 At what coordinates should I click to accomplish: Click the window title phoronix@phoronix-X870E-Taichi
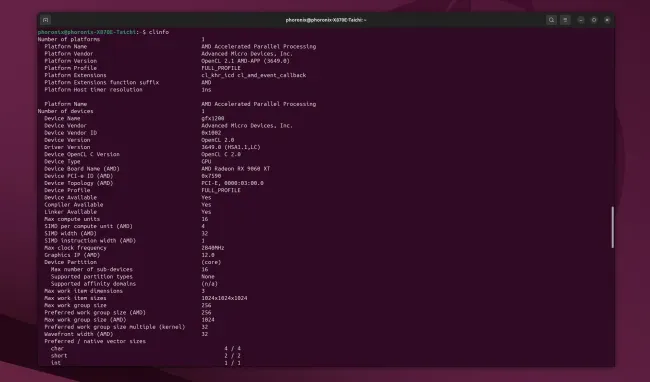[326, 20]
